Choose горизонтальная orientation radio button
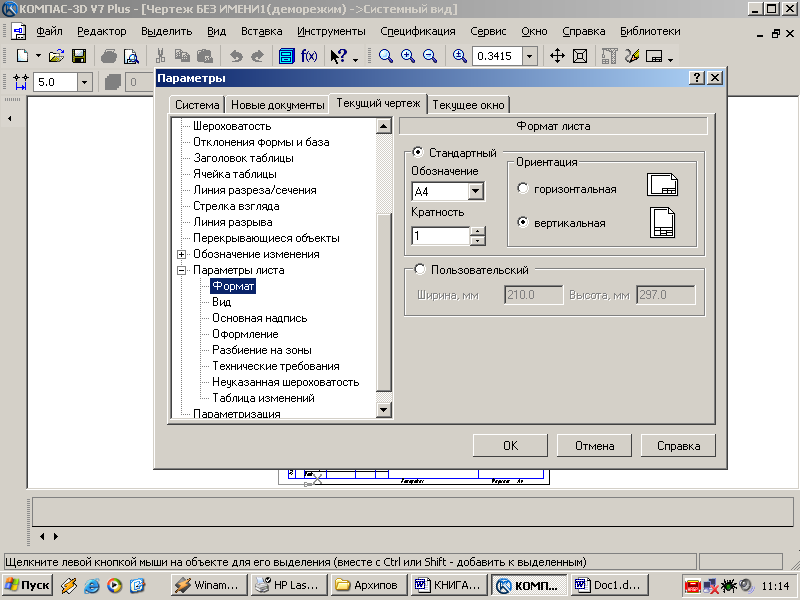The height and width of the screenshot is (600, 800). (x=522, y=188)
